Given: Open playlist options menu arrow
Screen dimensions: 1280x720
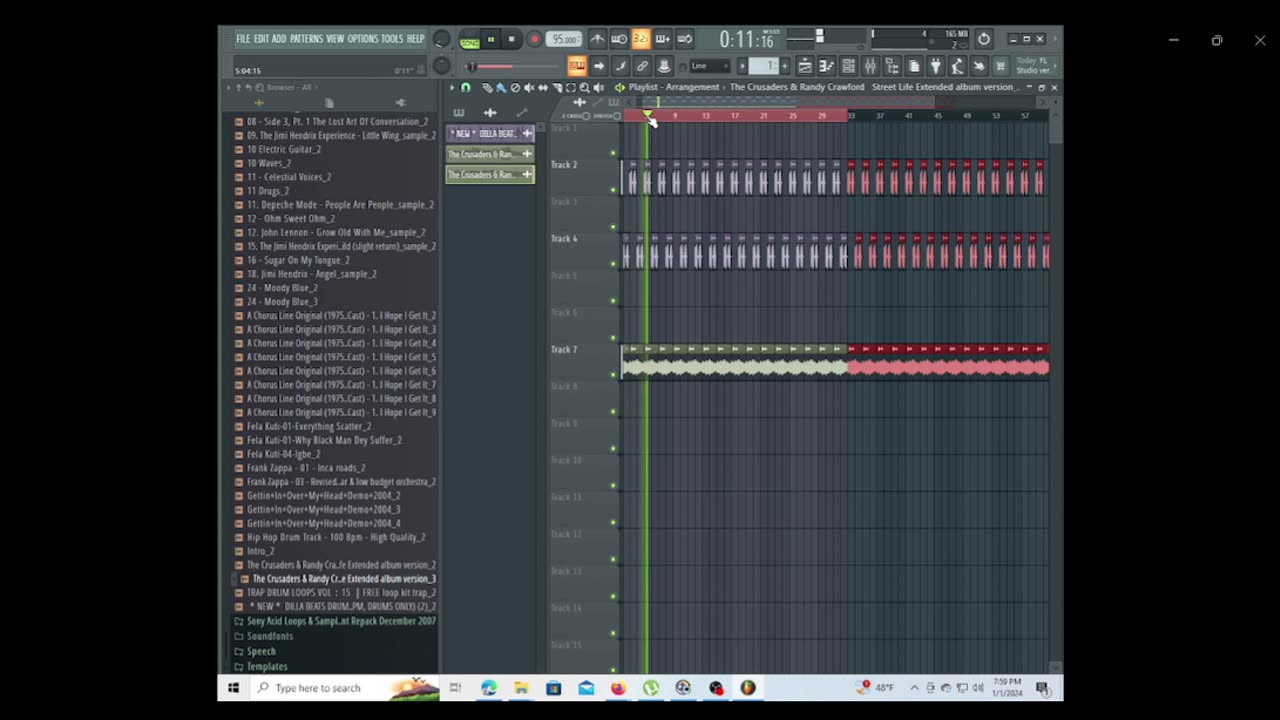Looking at the screenshot, I should 452,88.
